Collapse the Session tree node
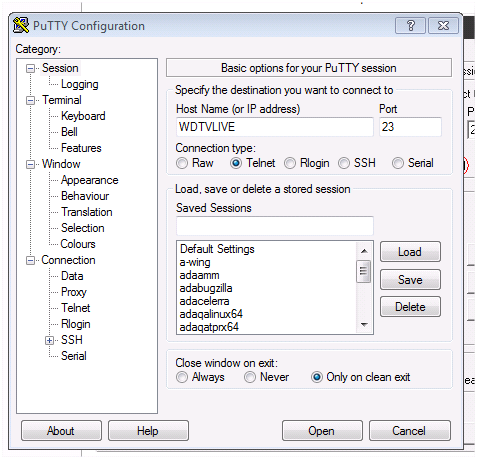Image resolution: width=477 pixels, height=459 pixels. click(x=30, y=69)
